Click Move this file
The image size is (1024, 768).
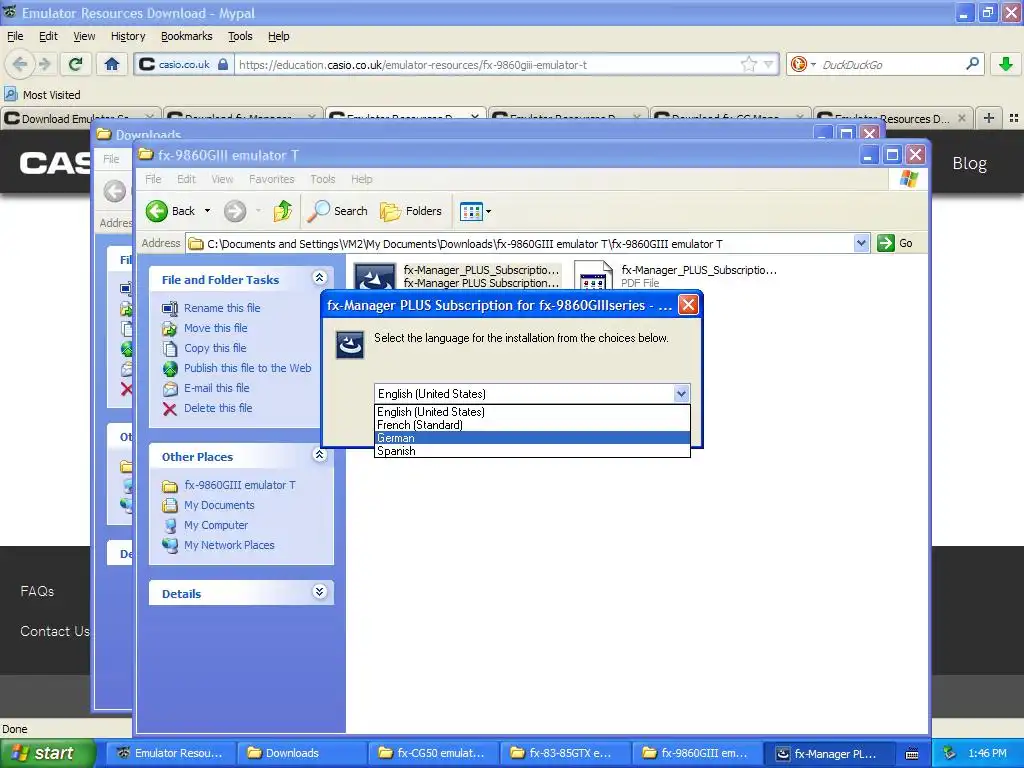coord(216,328)
